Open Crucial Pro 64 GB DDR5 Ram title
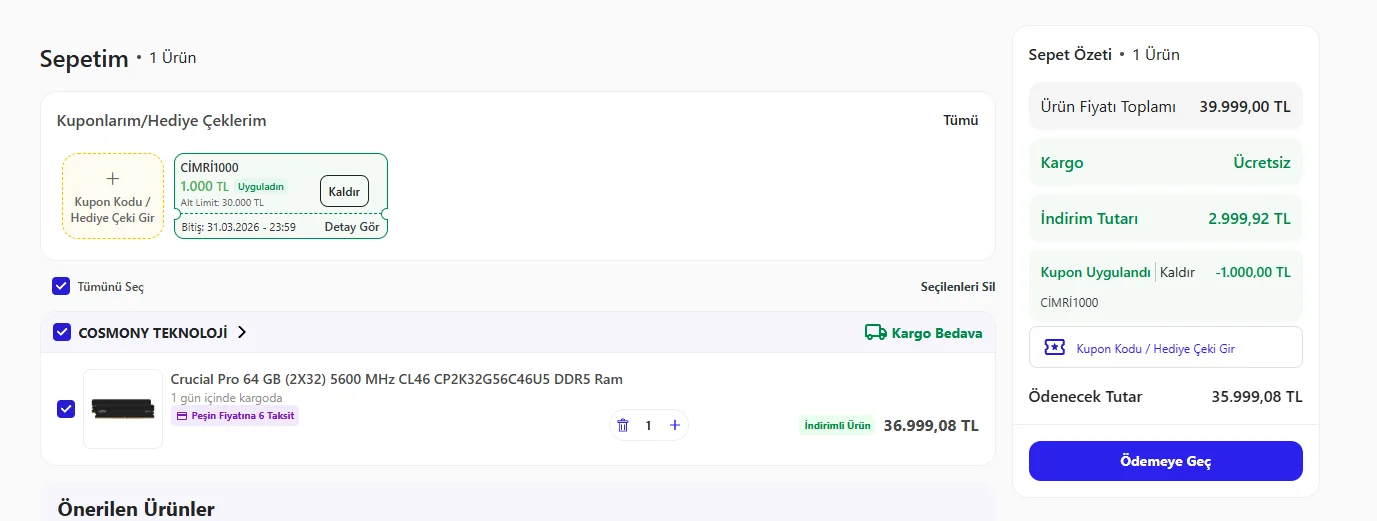 coord(397,379)
